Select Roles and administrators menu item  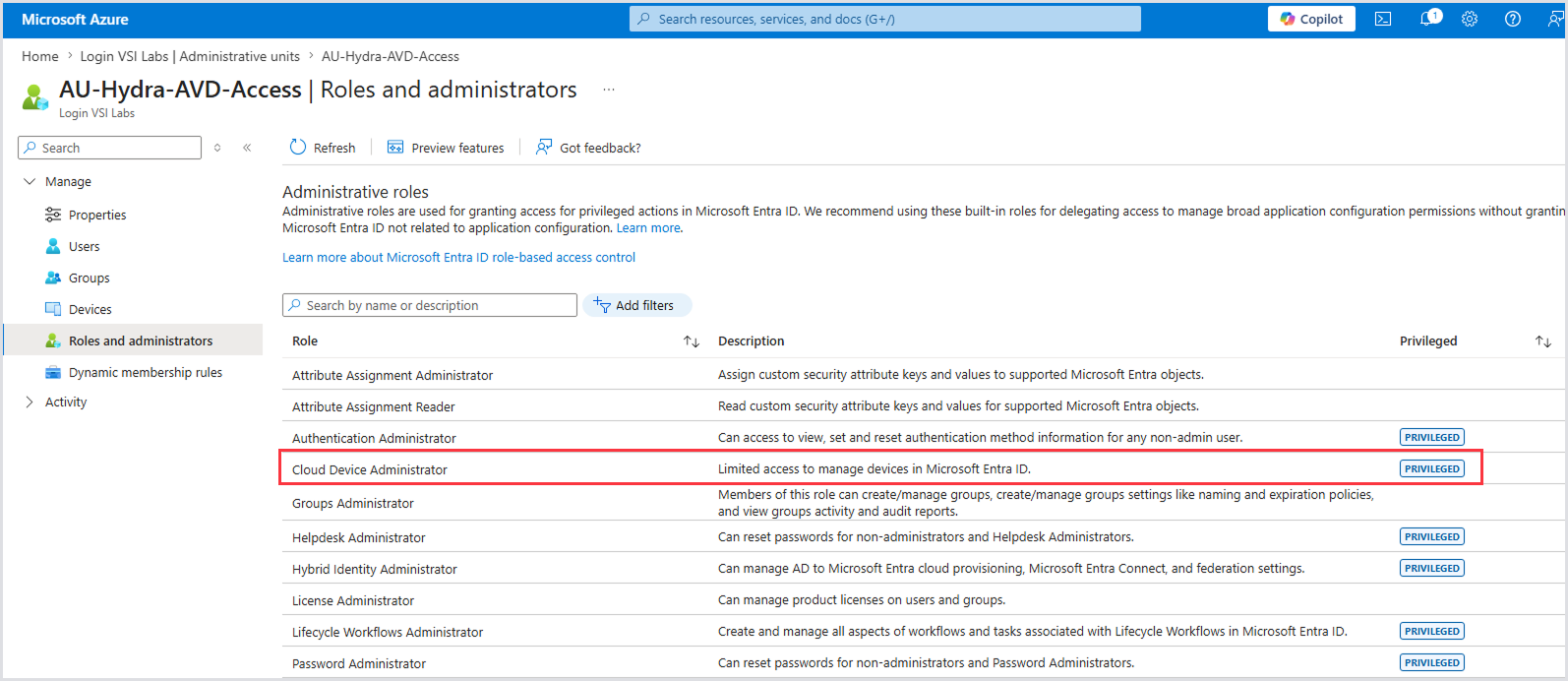point(134,340)
